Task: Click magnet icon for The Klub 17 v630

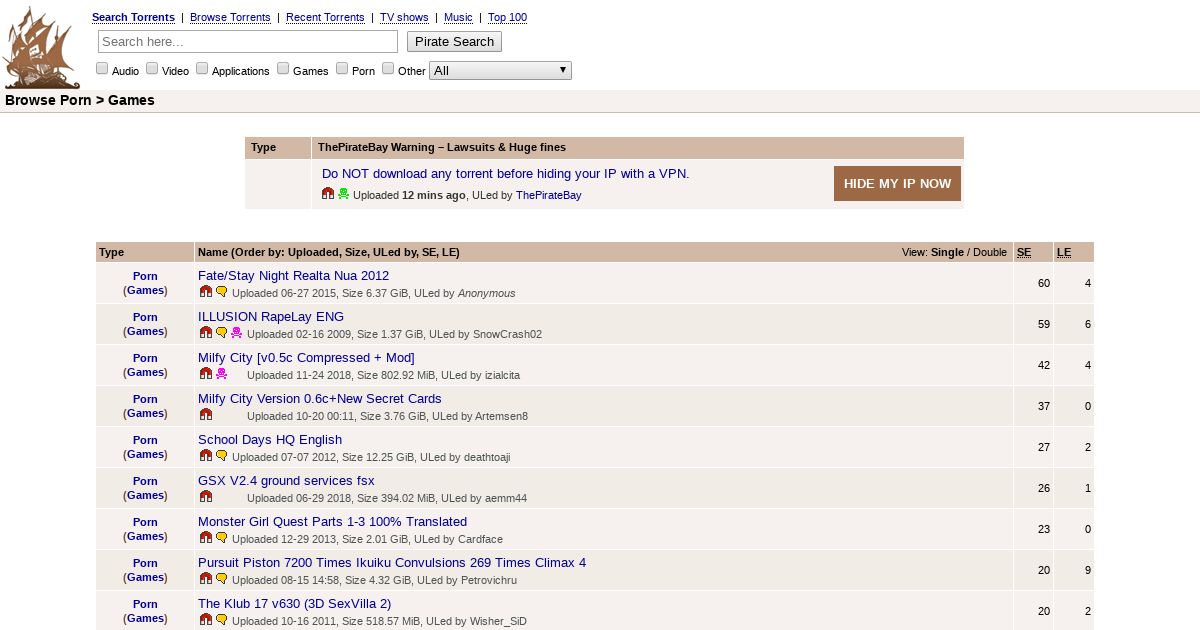Action: tap(206, 619)
